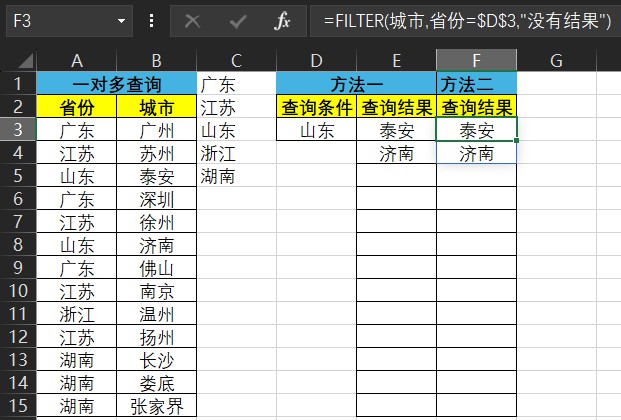Click the Select All corner triangle
Image resolution: width=621 pixels, height=420 pixels.
(20, 61)
